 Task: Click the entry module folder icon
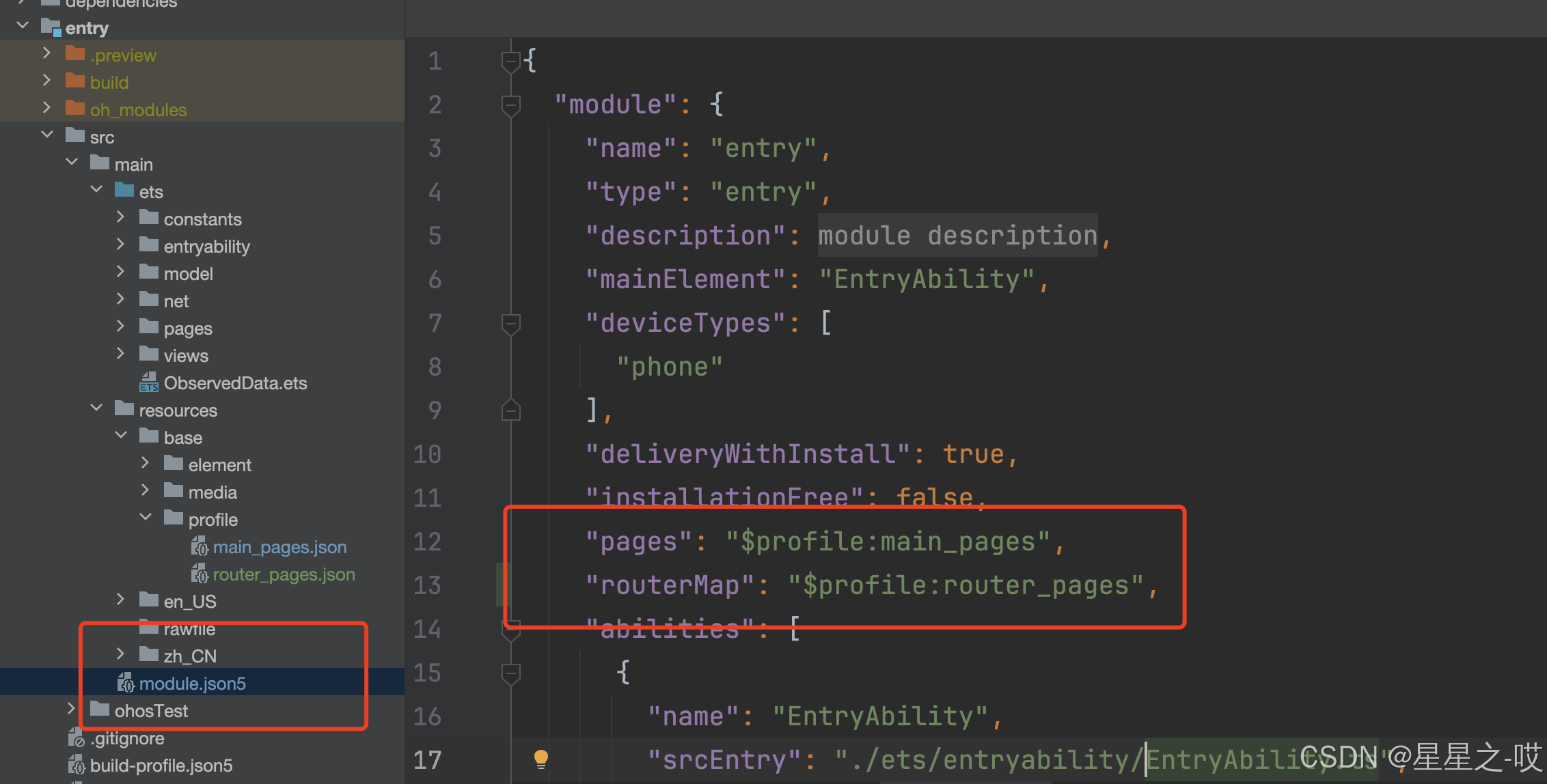click(x=51, y=27)
